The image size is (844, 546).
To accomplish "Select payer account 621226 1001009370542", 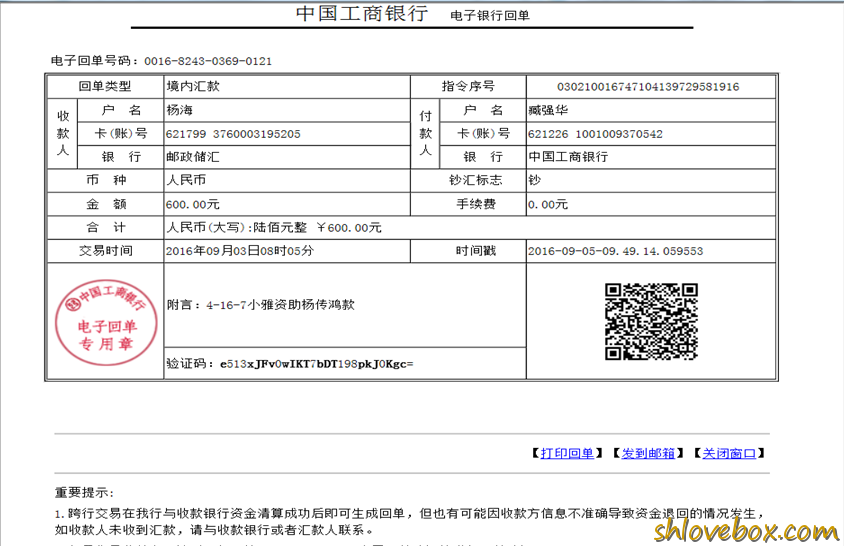I will coord(595,134).
